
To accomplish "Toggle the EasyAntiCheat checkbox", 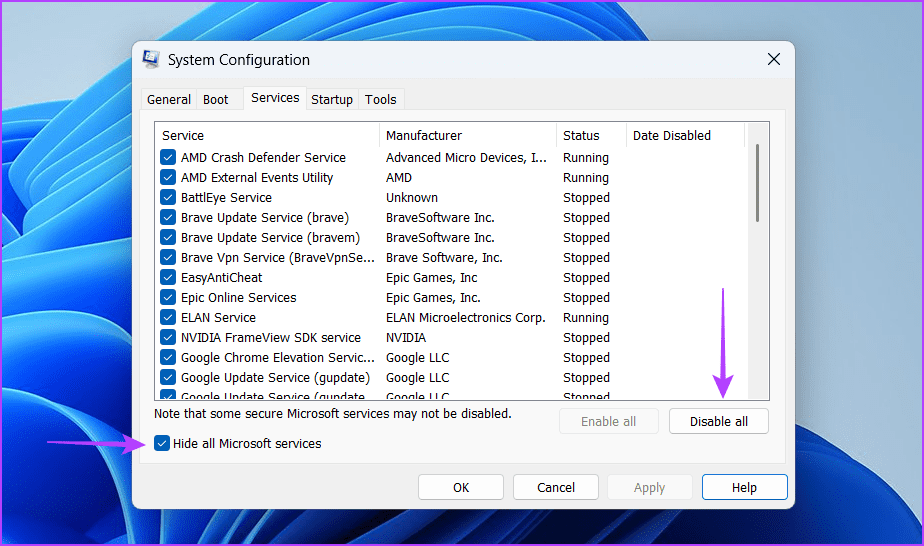I will [x=168, y=277].
